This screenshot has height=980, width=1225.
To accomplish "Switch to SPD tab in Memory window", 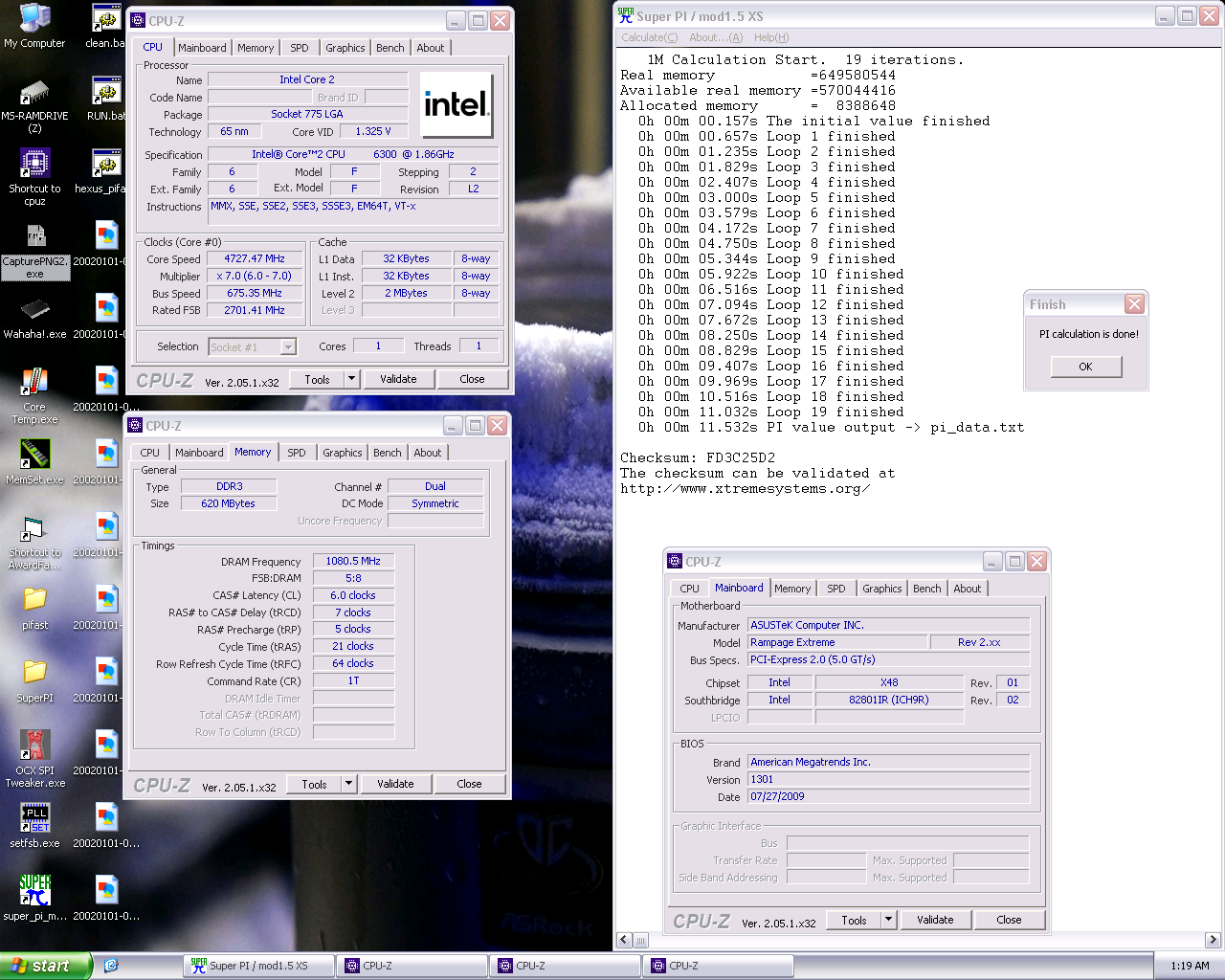I will [297, 453].
